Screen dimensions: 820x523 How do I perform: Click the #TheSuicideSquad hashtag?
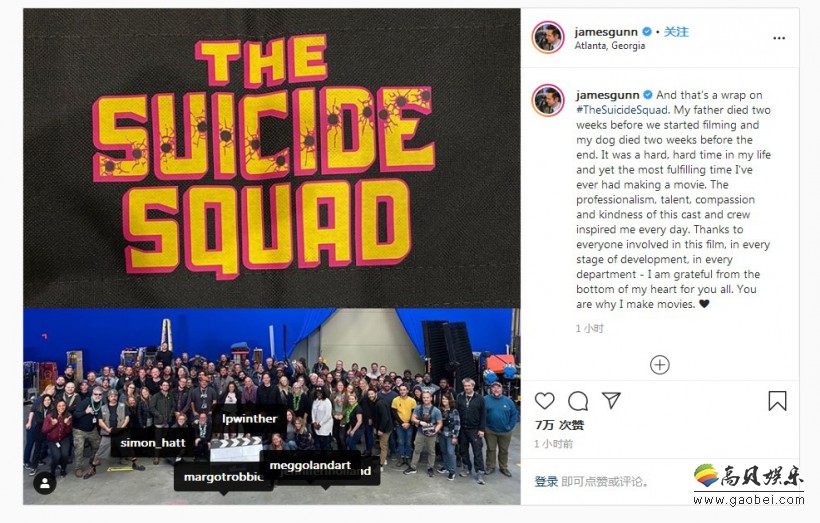pyautogui.click(x=622, y=110)
